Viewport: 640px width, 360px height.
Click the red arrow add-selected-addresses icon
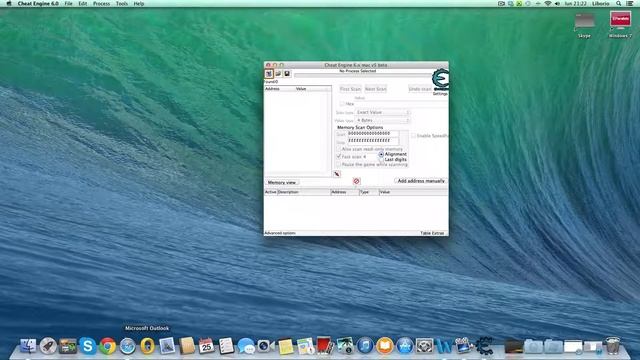click(337, 174)
